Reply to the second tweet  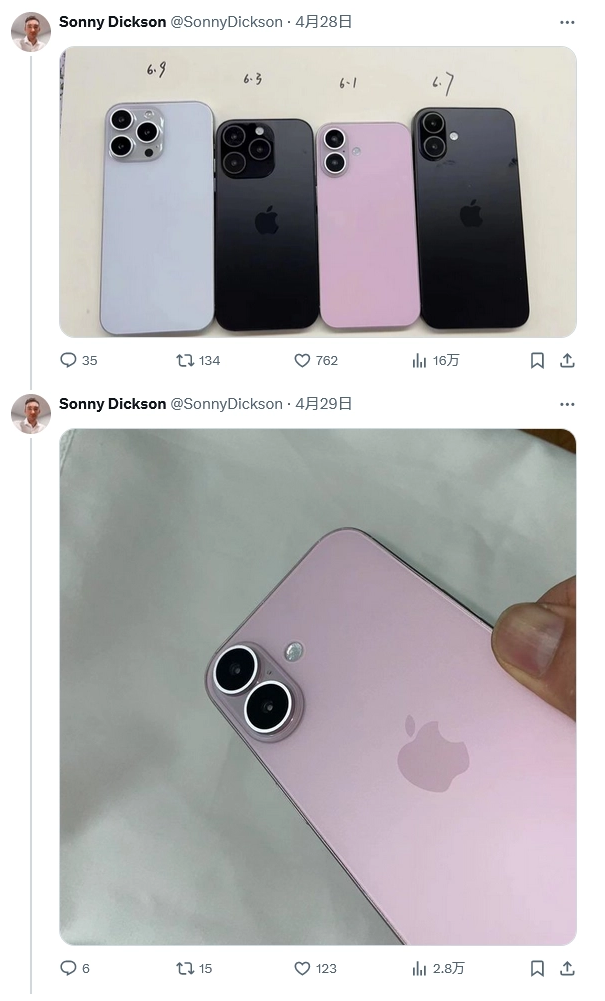67,968
